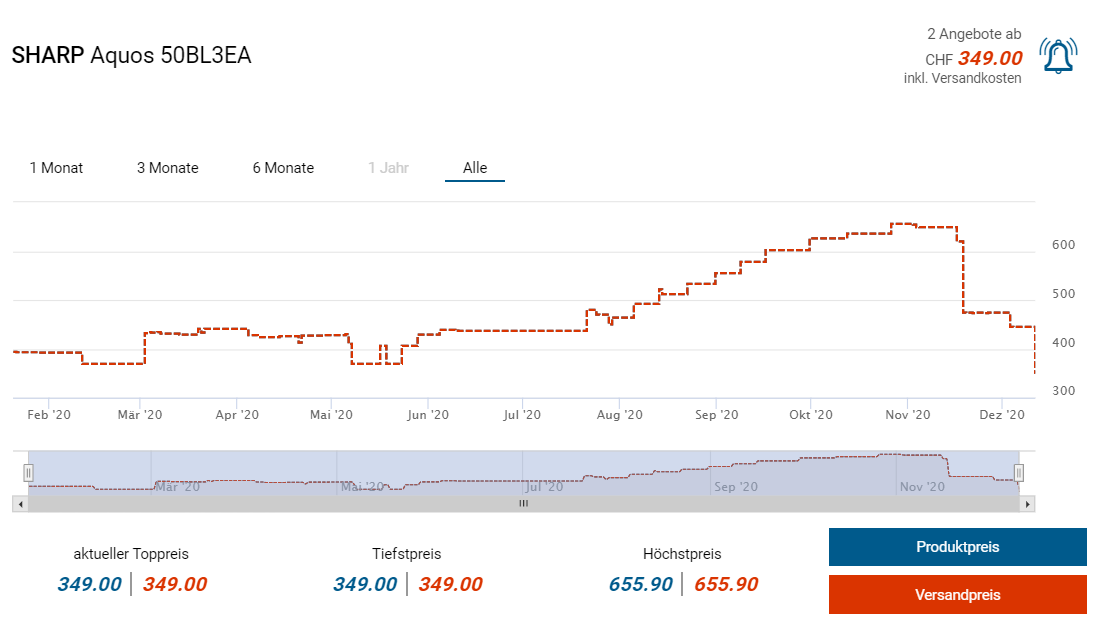Viewport: 1095px width, 622px height.
Task: Click the 2 Angebote ab text
Action: click(x=974, y=35)
